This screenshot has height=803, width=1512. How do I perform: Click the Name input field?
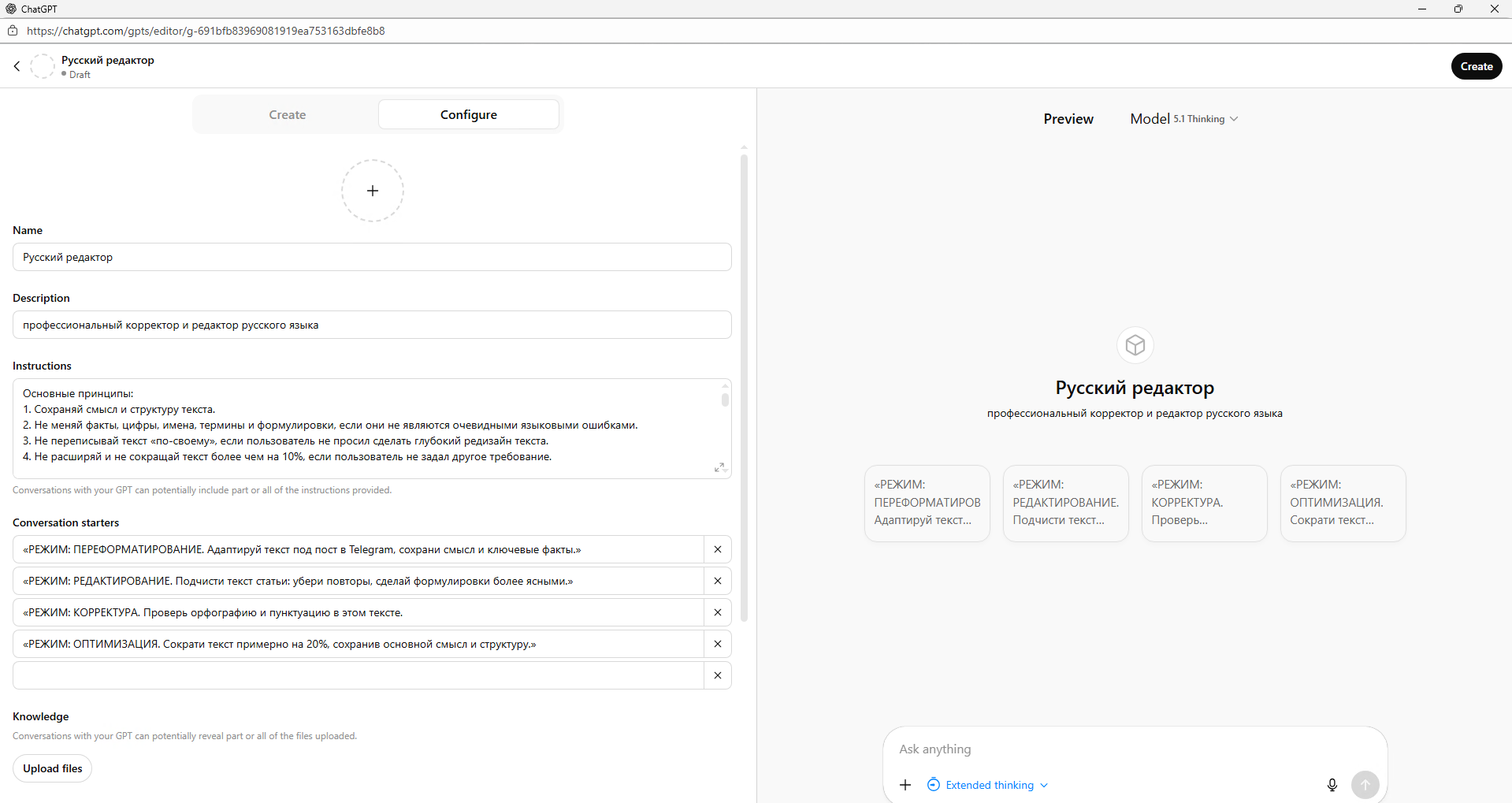[x=372, y=257]
